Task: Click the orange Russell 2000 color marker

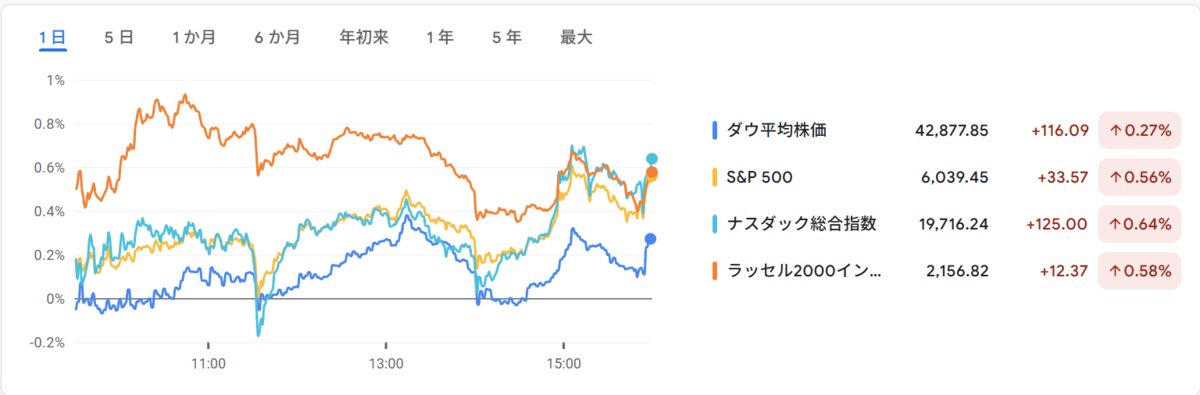Action: pyautogui.click(x=714, y=271)
